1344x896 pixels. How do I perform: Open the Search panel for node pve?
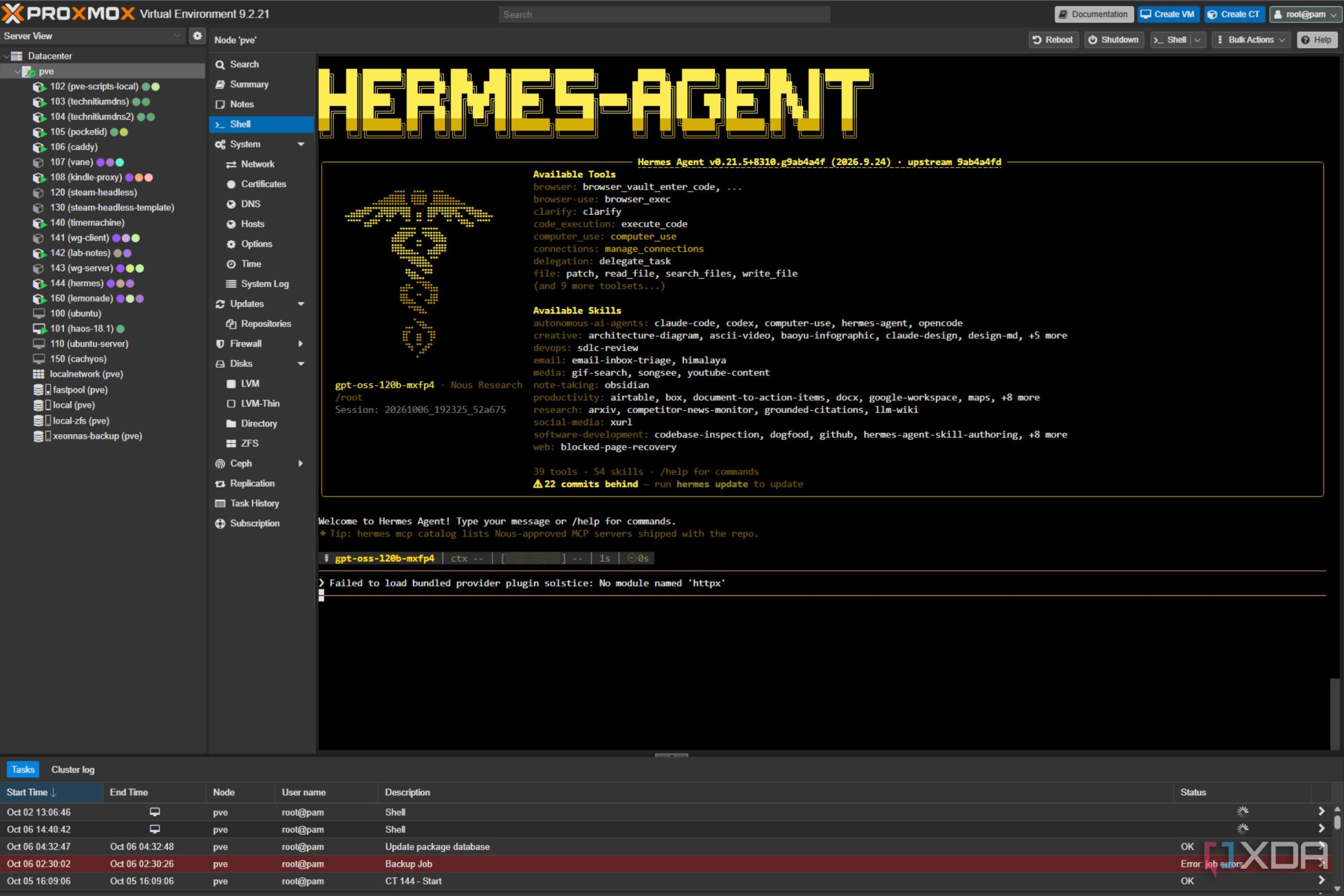pyautogui.click(x=261, y=65)
